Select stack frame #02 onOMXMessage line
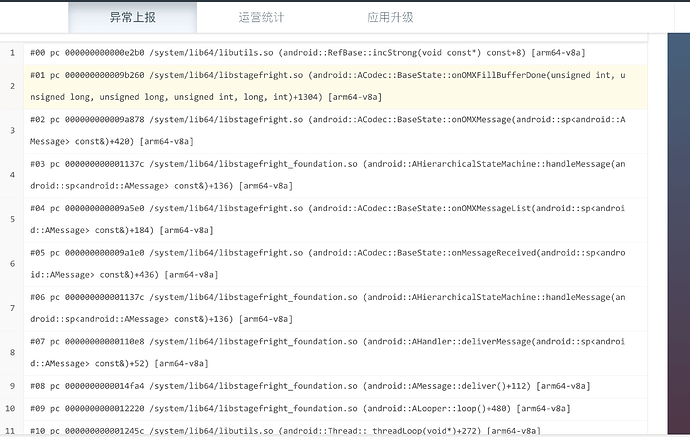The height and width of the screenshot is (437, 690). pyautogui.click(x=335, y=131)
